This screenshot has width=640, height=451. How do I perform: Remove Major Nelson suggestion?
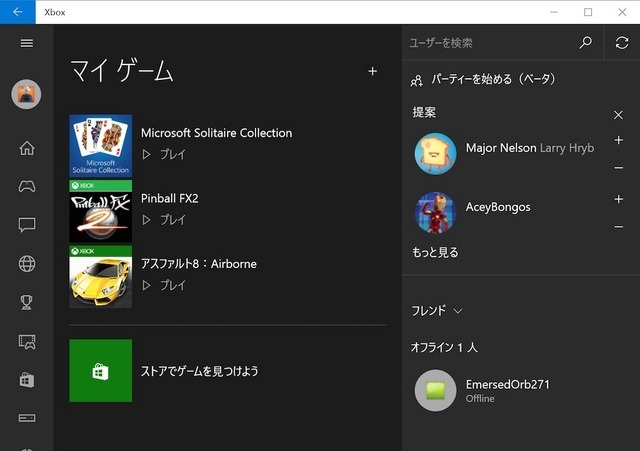point(619,168)
